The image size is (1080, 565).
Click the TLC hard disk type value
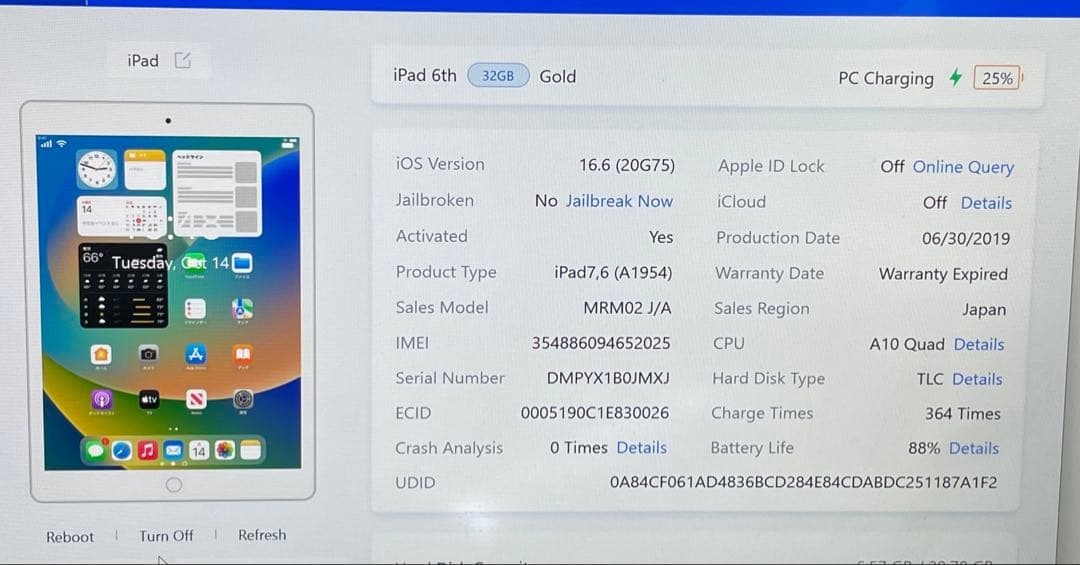click(930, 379)
